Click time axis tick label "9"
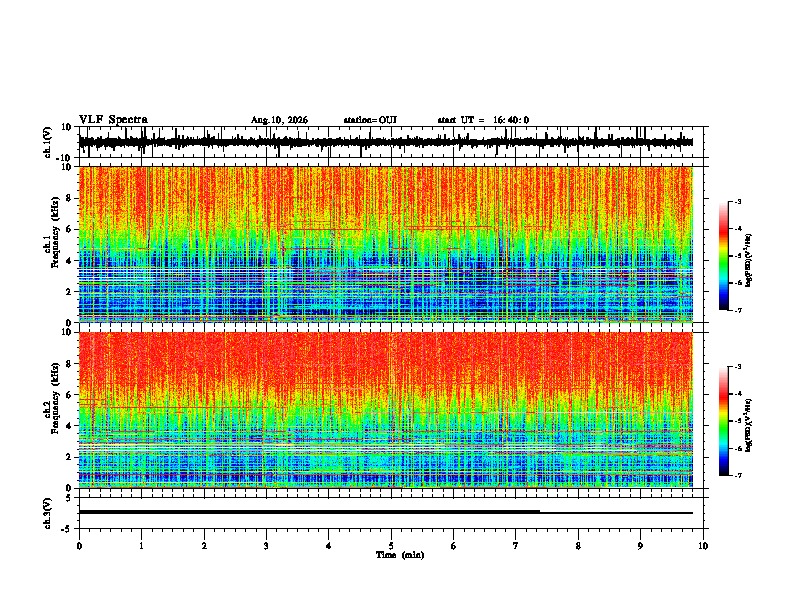Viewport: 792px width, 612px height. coord(640,546)
